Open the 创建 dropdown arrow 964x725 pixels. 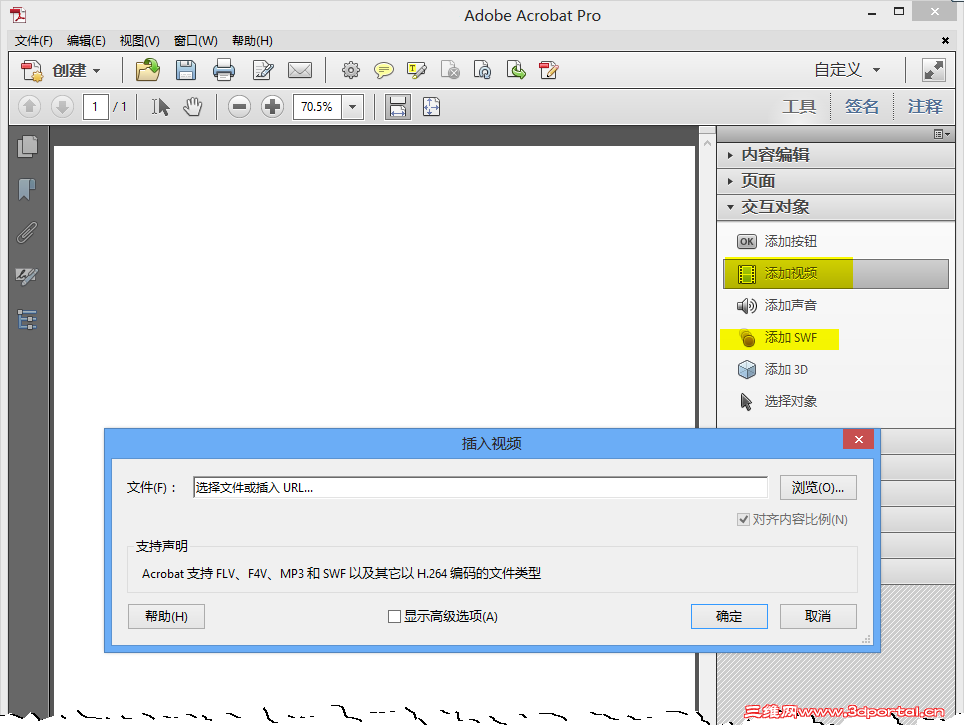pos(97,71)
